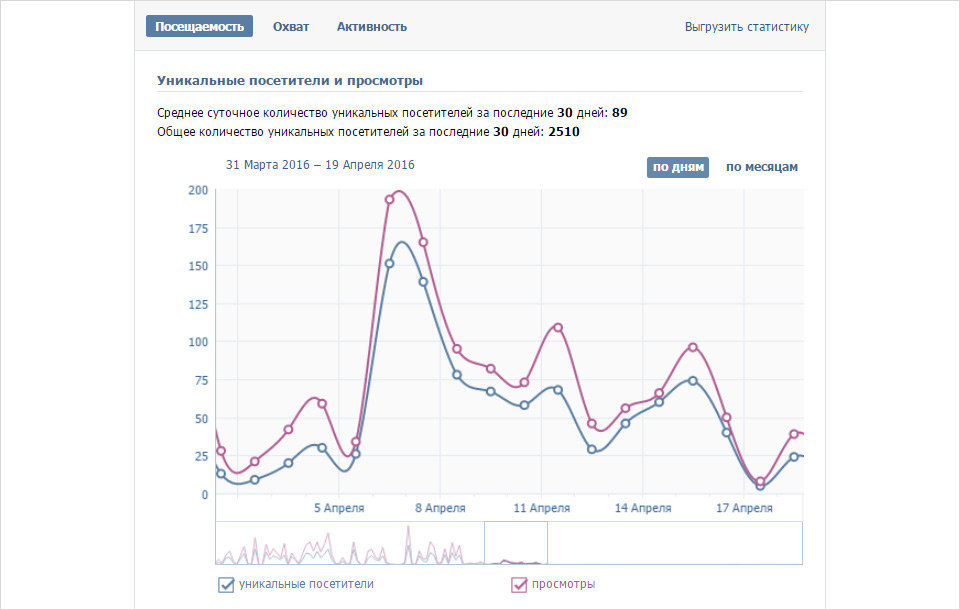Click the 8 Апреля axis label
The width and height of the screenshot is (960, 610).
coord(440,508)
